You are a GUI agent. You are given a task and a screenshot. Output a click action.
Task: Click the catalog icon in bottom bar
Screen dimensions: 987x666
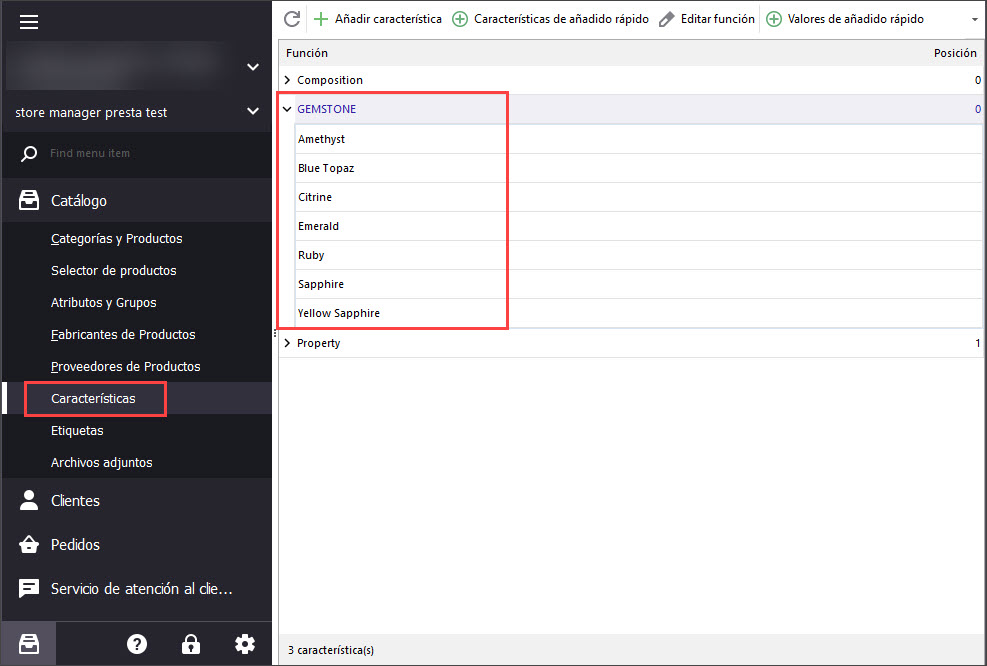(29, 644)
